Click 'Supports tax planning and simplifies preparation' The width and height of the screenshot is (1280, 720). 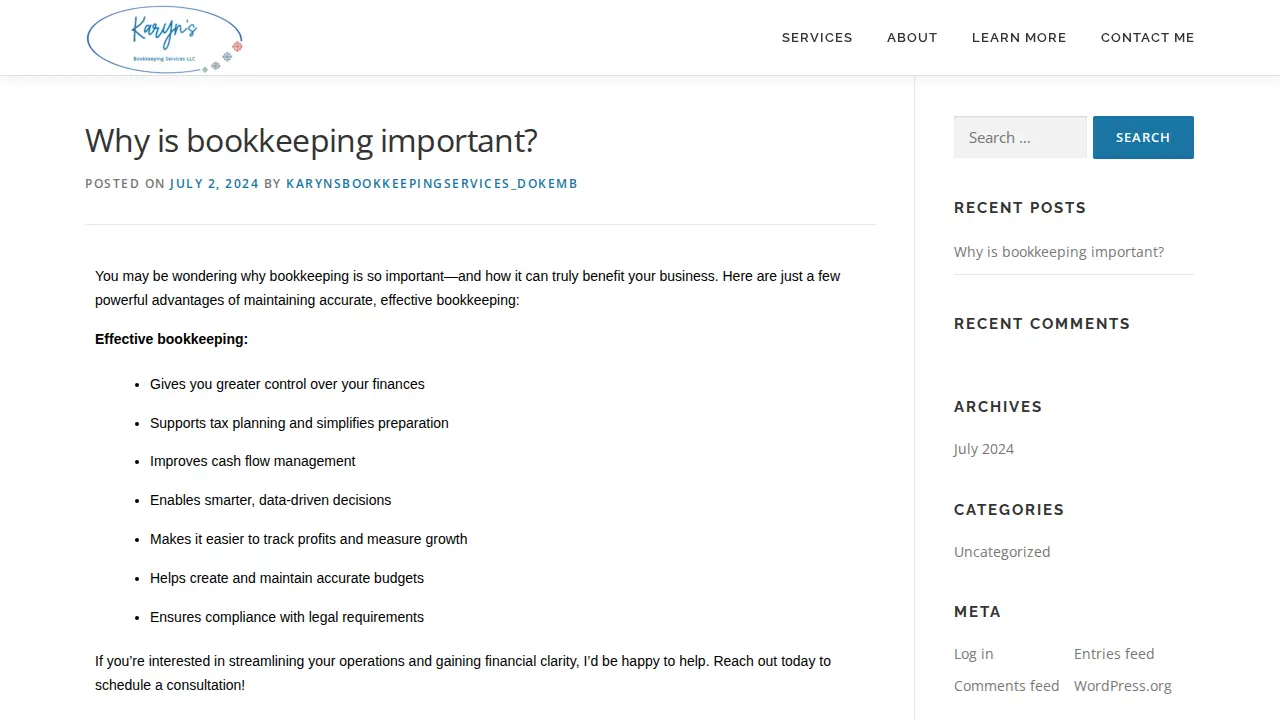click(299, 423)
